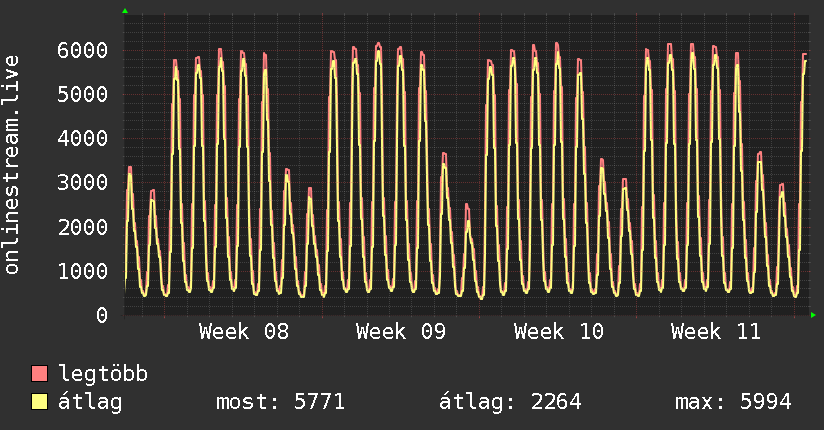Click the yellow átlag legend swatch
This screenshot has height=430, width=824.
pyautogui.click(x=40, y=402)
